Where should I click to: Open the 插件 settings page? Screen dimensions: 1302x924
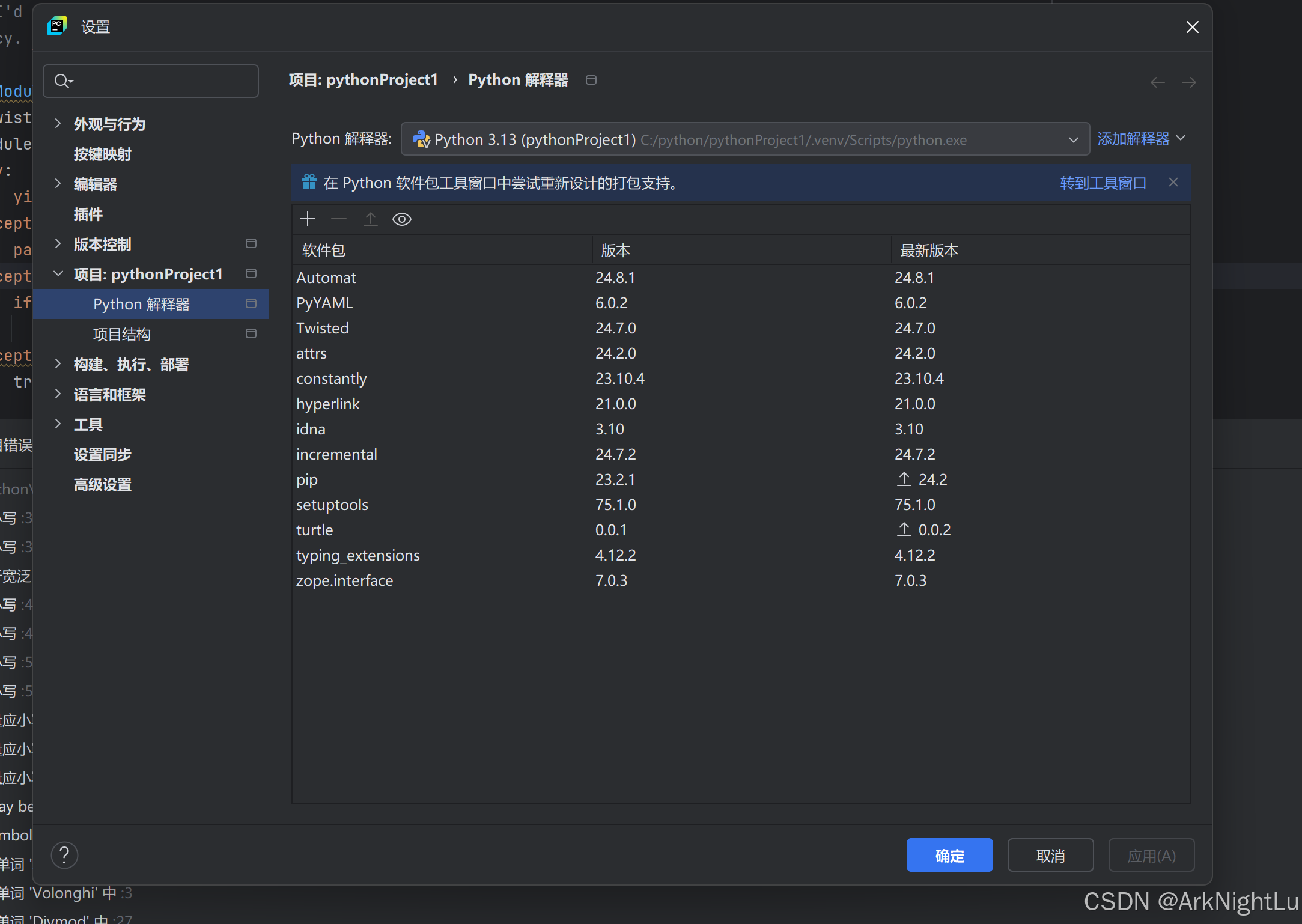pyautogui.click(x=88, y=214)
